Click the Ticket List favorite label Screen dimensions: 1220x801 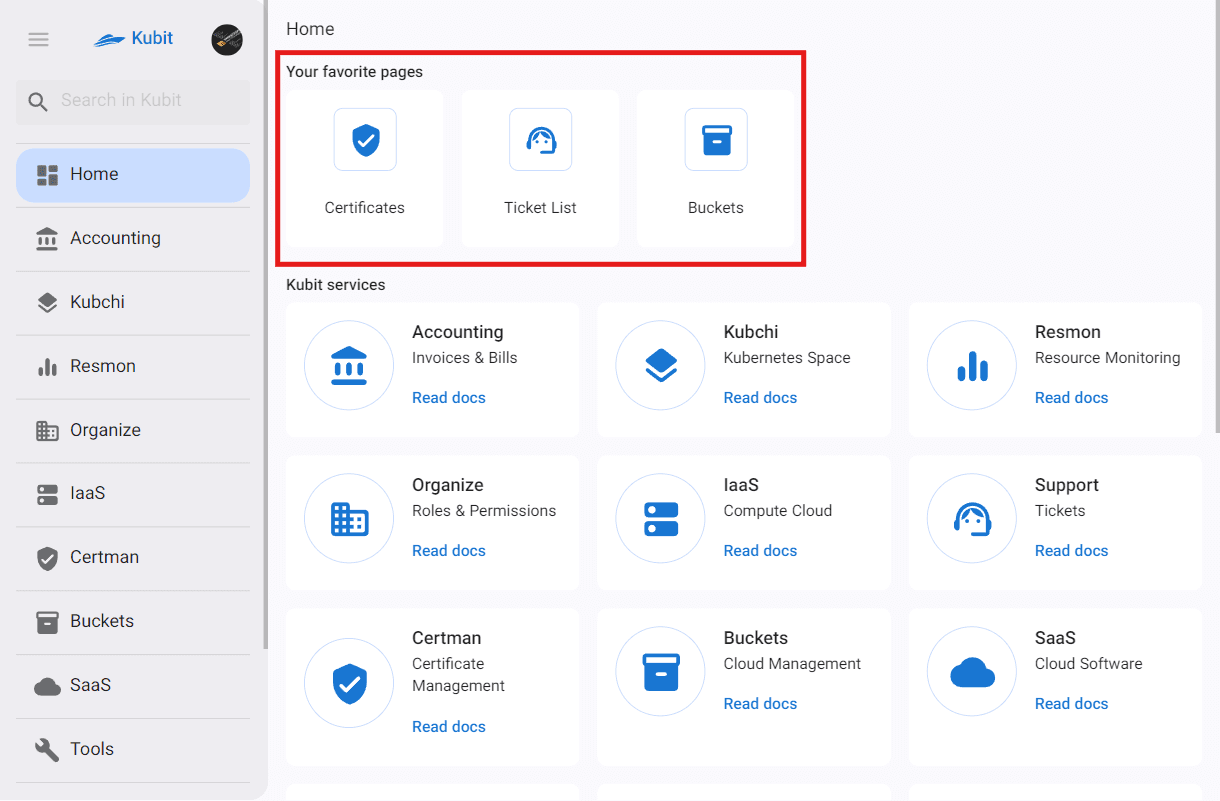click(541, 208)
